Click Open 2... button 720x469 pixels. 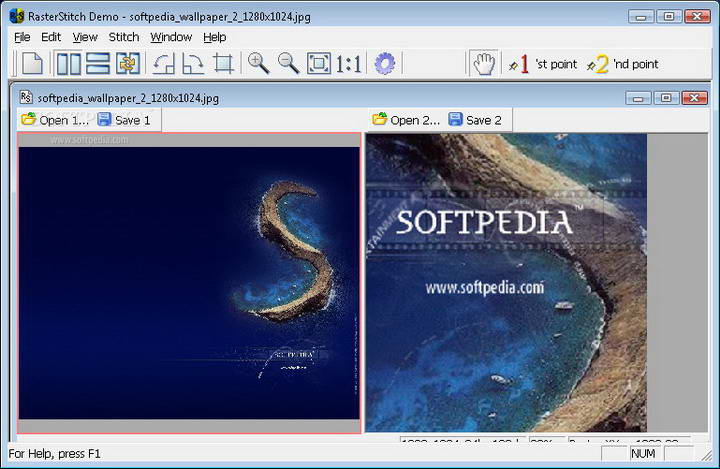(406, 120)
